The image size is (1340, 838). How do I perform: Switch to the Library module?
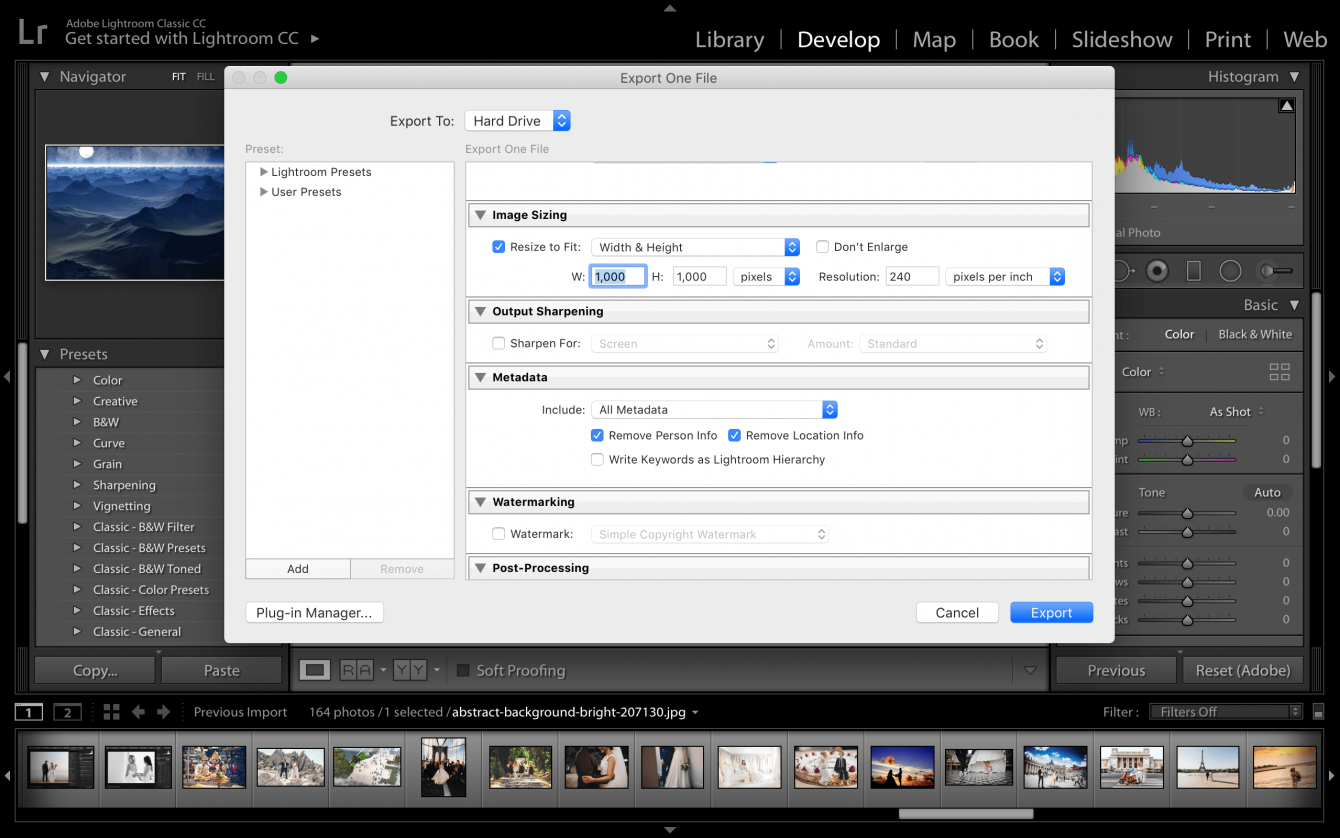729,39
